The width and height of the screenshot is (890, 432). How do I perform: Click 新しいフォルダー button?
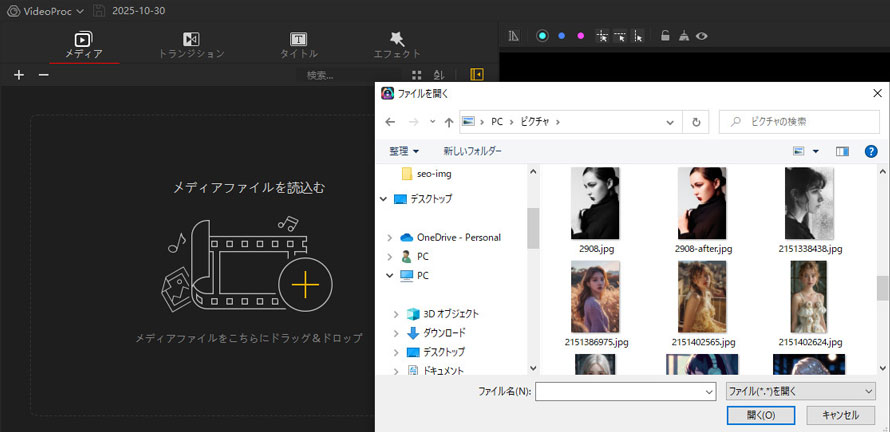(x=472, y=151)
